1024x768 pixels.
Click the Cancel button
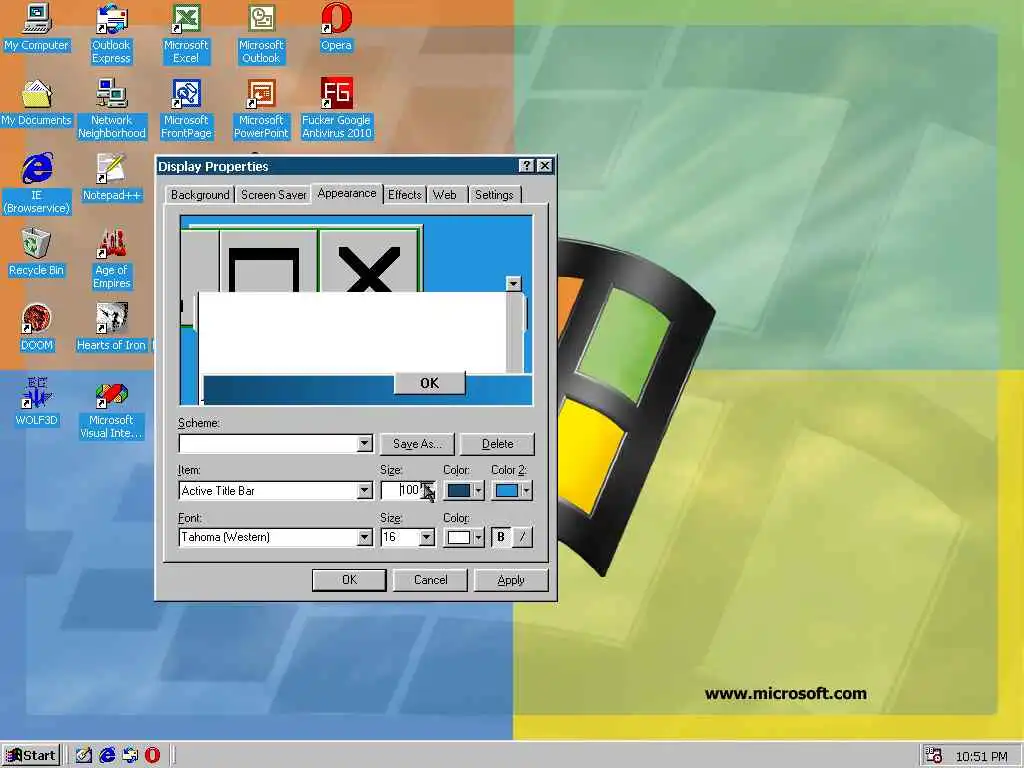click(430, 580)
